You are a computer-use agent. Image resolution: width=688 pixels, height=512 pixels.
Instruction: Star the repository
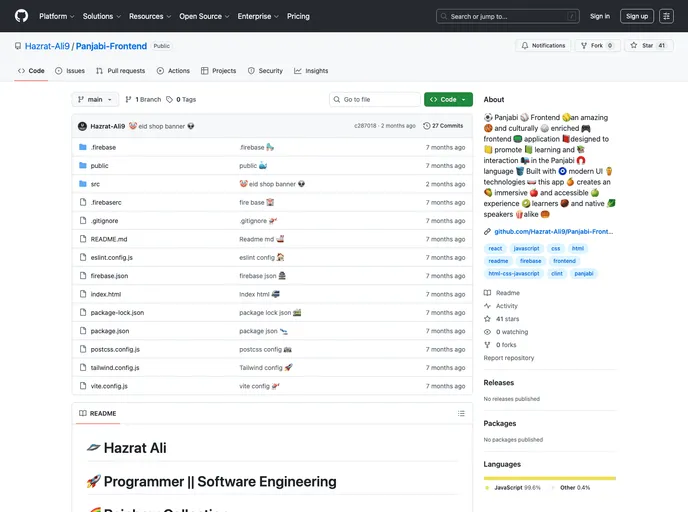(648, 46)
